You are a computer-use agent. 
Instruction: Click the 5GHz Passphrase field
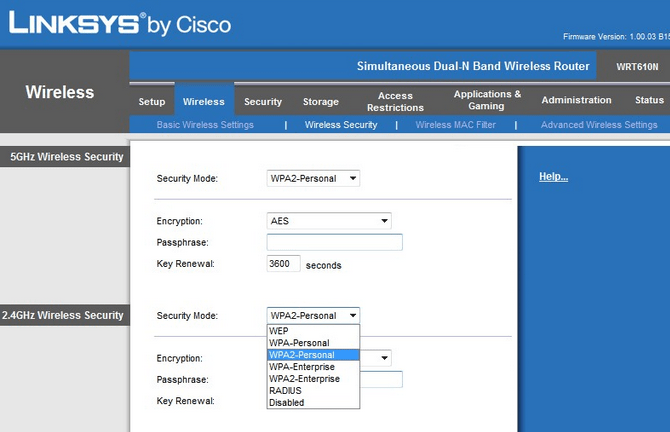[x=334, y=242]
